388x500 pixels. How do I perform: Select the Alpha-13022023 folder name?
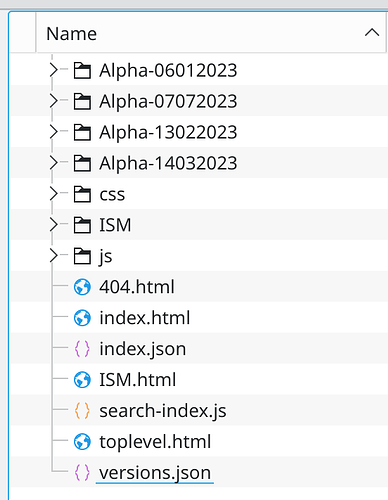coord(168,132)
